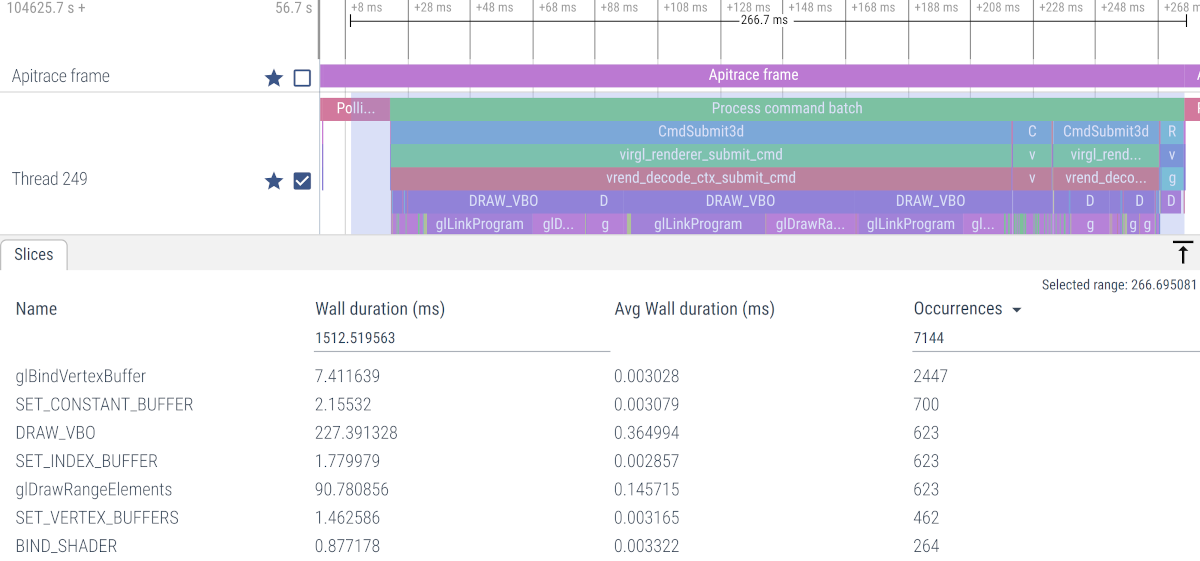Click the glDrawRangeElements row name

pyautogui.click(x=94, y=490)
